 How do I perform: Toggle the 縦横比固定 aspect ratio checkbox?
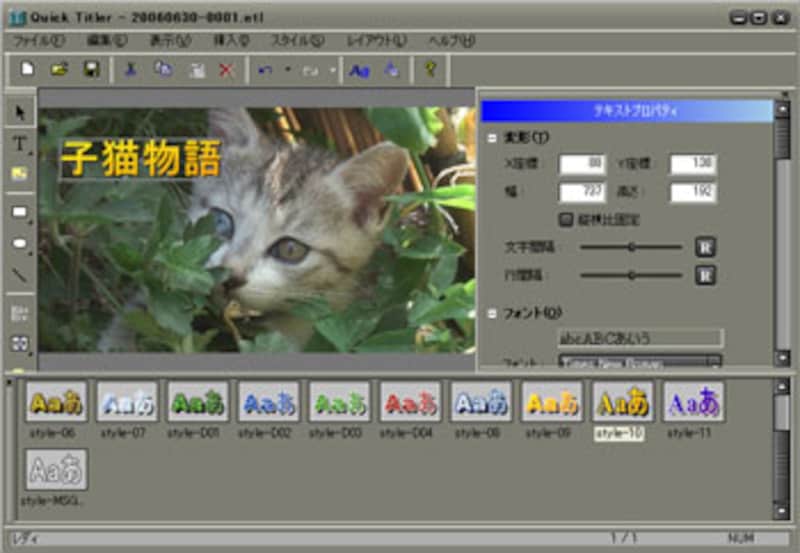coord(567,218)
